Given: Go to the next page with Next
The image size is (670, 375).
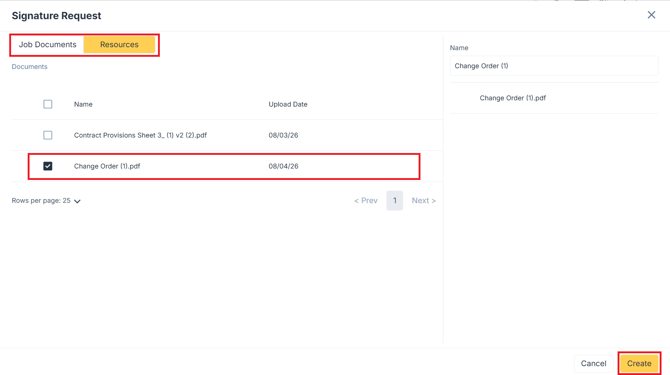Looking at the screenshot, I should click(423, 201).
